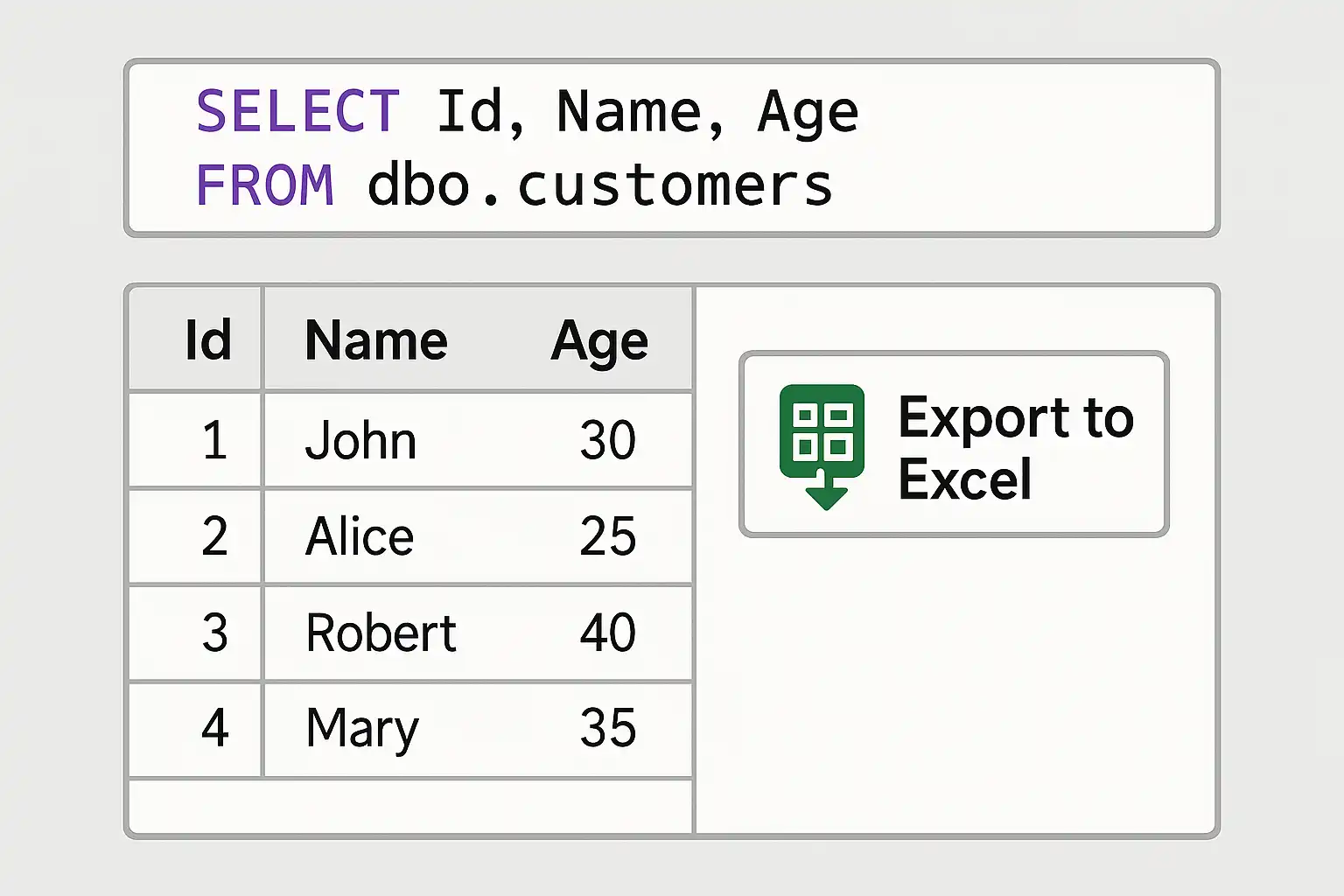Select the Id cell with value 3
Image resolution: width=1344 pixels, height=896 pixels.
(214, 633)
